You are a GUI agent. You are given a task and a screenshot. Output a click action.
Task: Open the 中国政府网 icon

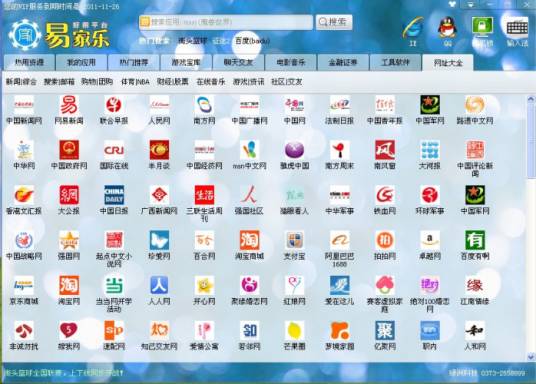point(69,150)
